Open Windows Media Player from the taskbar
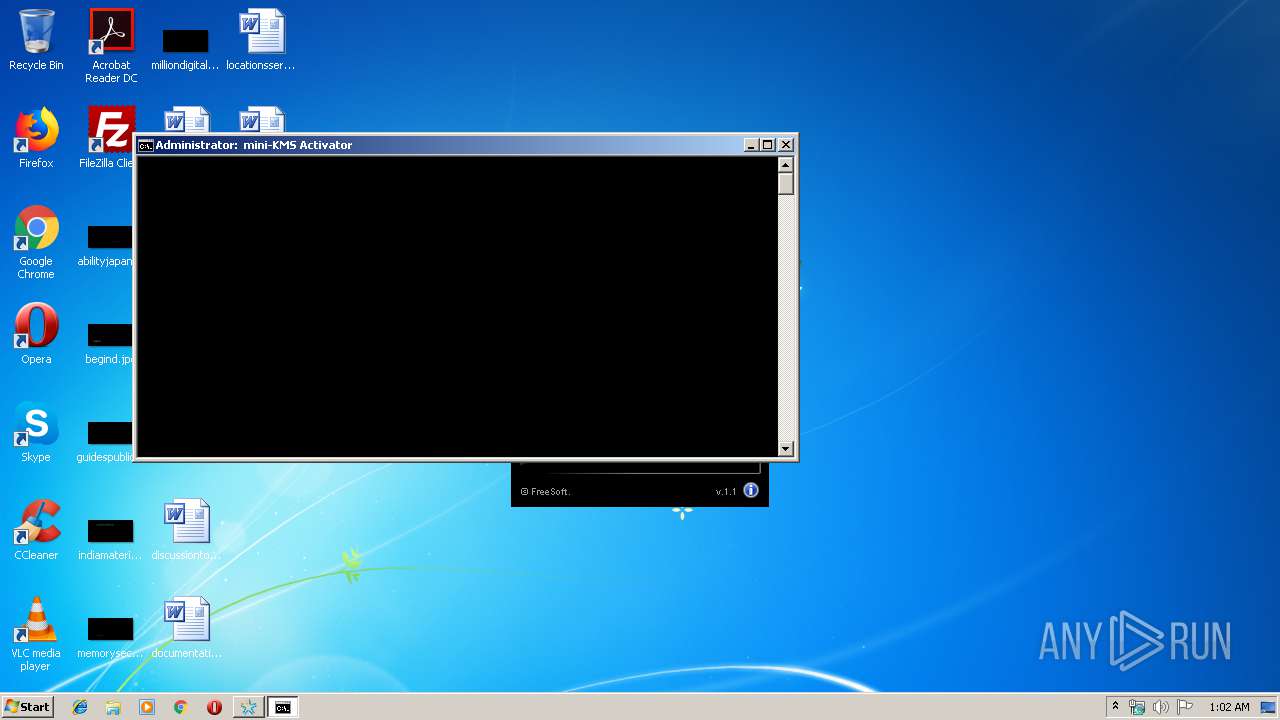1280x720 pixels. click(147, 707)
